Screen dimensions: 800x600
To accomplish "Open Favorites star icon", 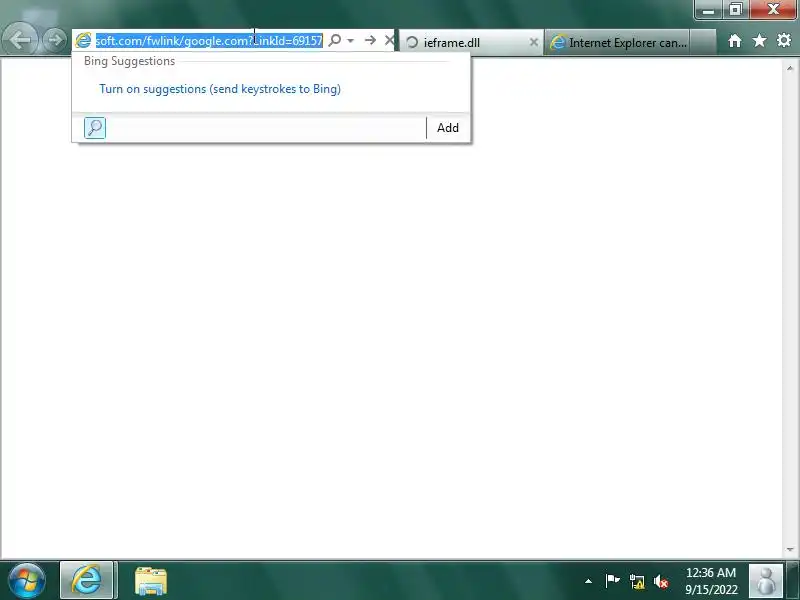I will click(759, 41).
